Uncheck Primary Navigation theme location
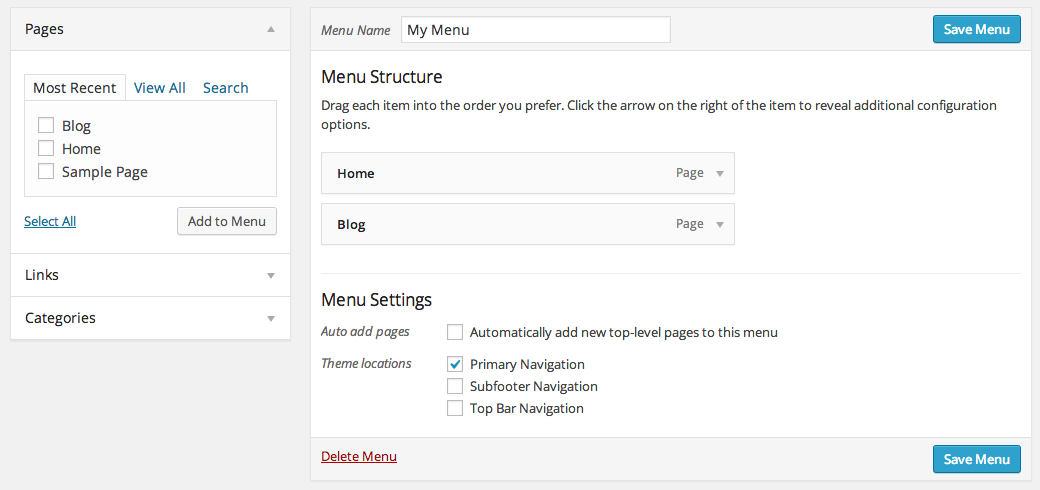 tap(455, 364)
